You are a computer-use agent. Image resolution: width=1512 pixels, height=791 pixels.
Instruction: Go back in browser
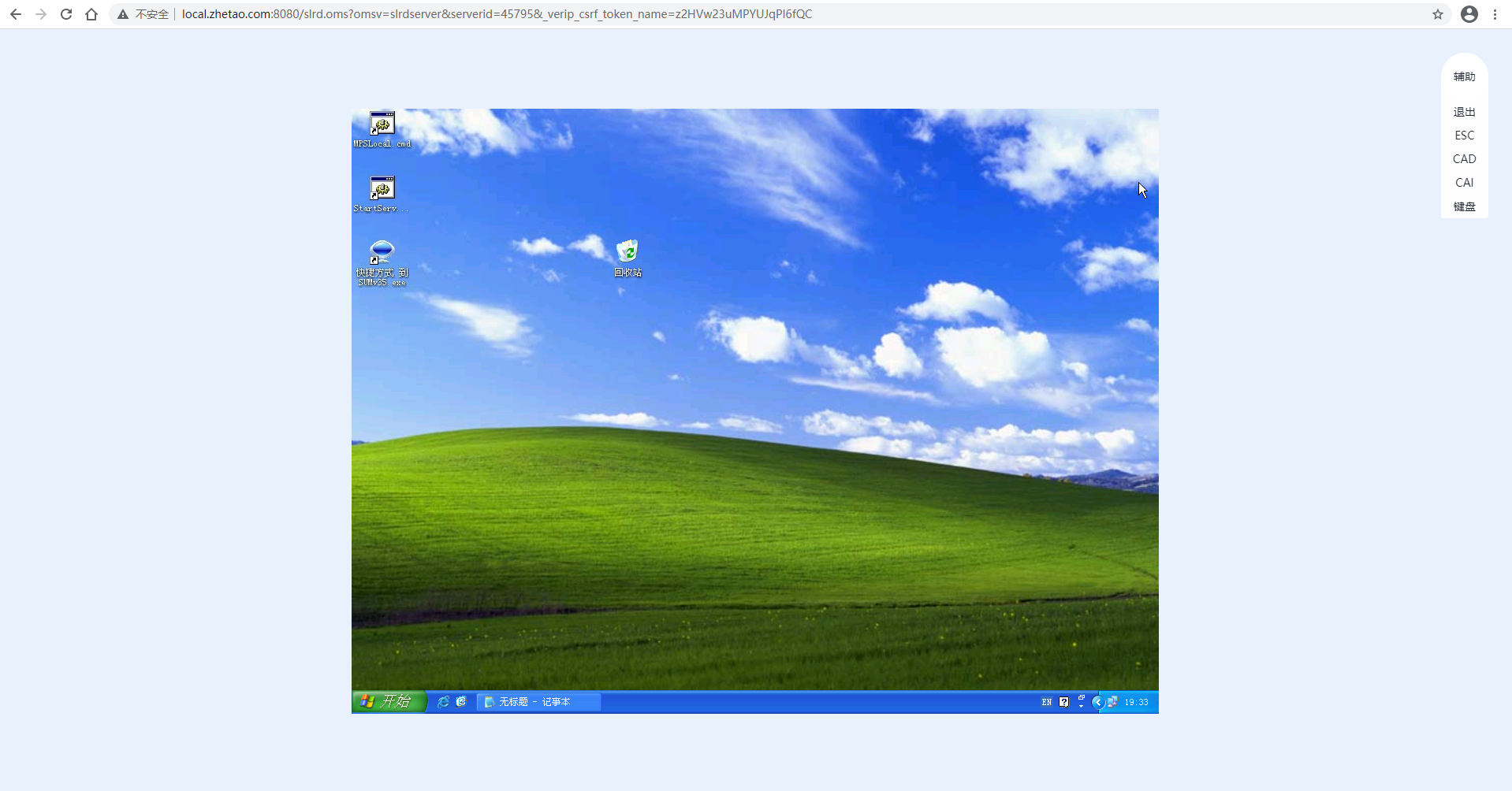coord(16,14)
